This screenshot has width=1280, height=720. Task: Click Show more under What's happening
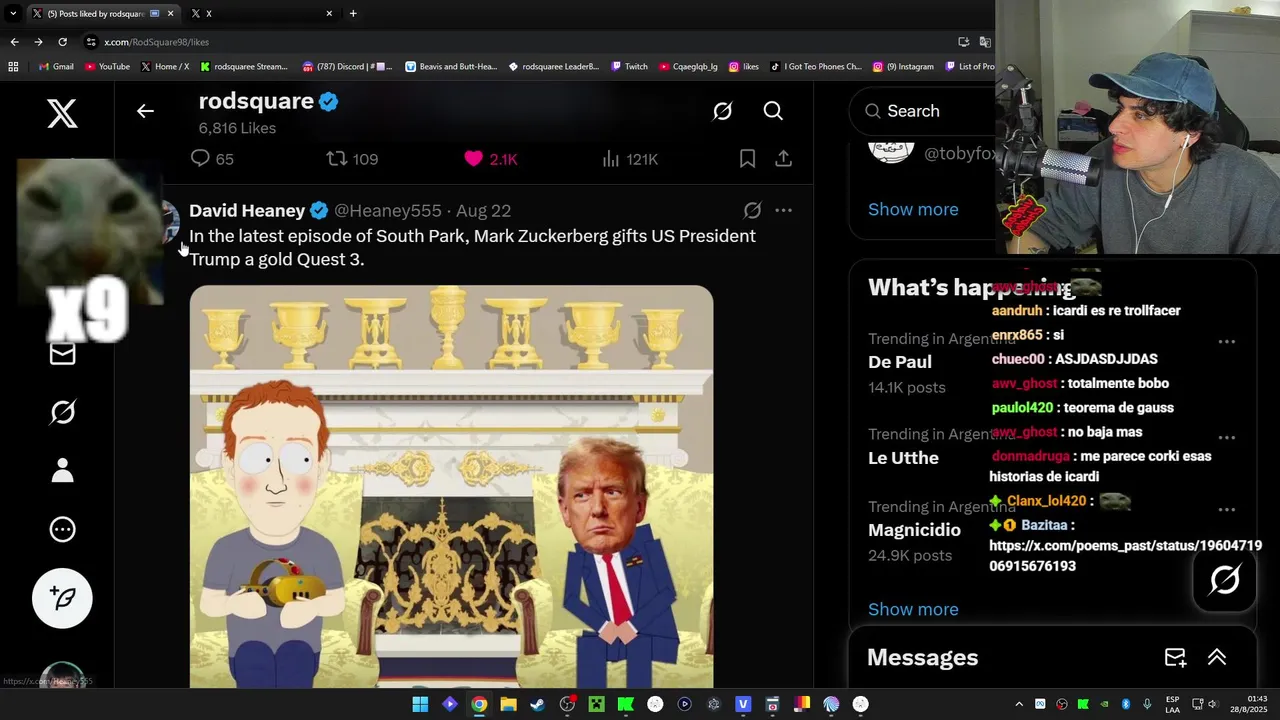pyautogui.click(x=913, y=609)
